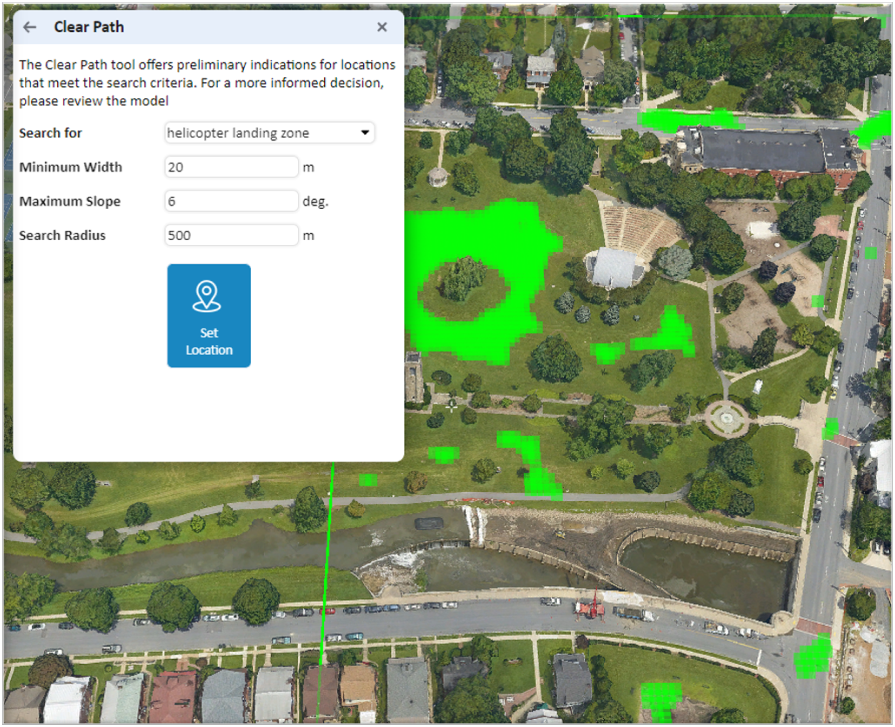Click the gazebo in the park

coord(438,177)
